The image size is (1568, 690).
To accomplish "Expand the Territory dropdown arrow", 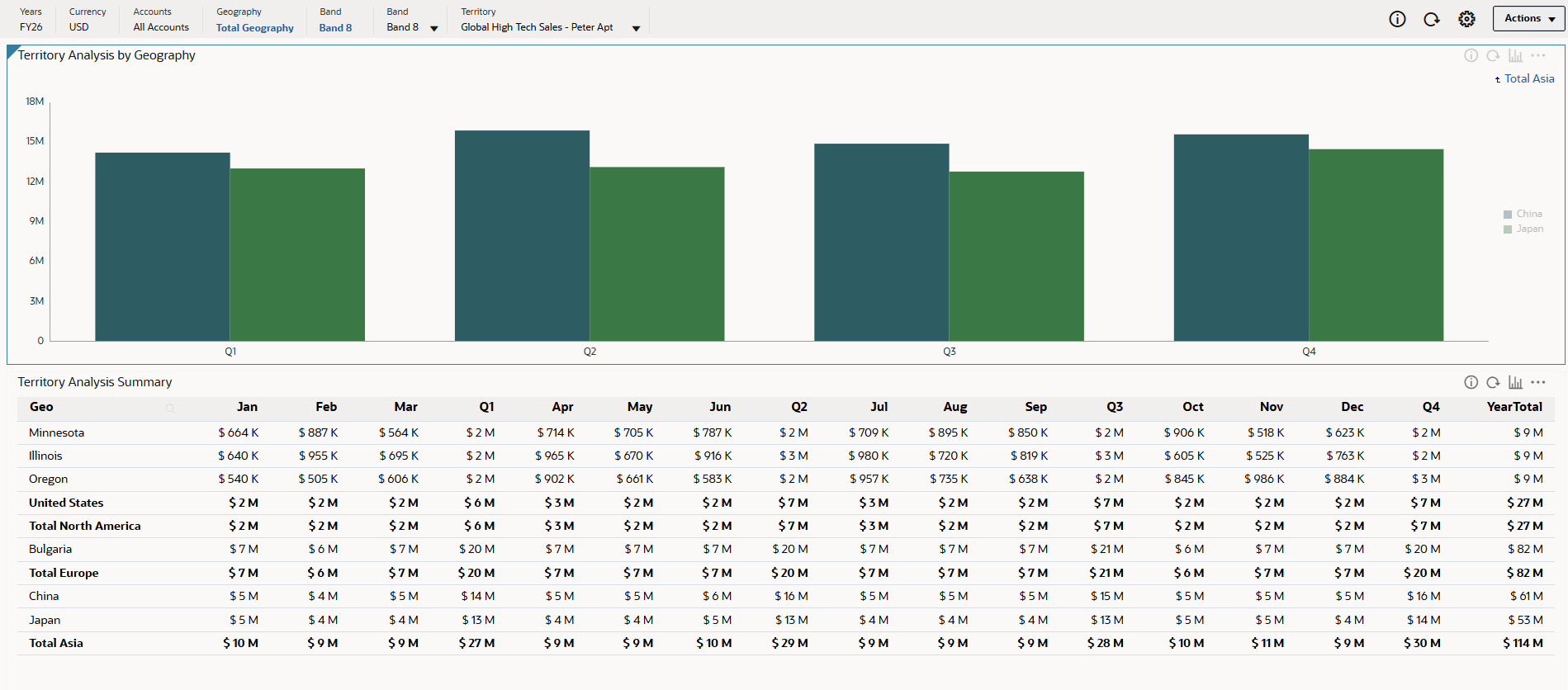I will [x=636, y=28].
